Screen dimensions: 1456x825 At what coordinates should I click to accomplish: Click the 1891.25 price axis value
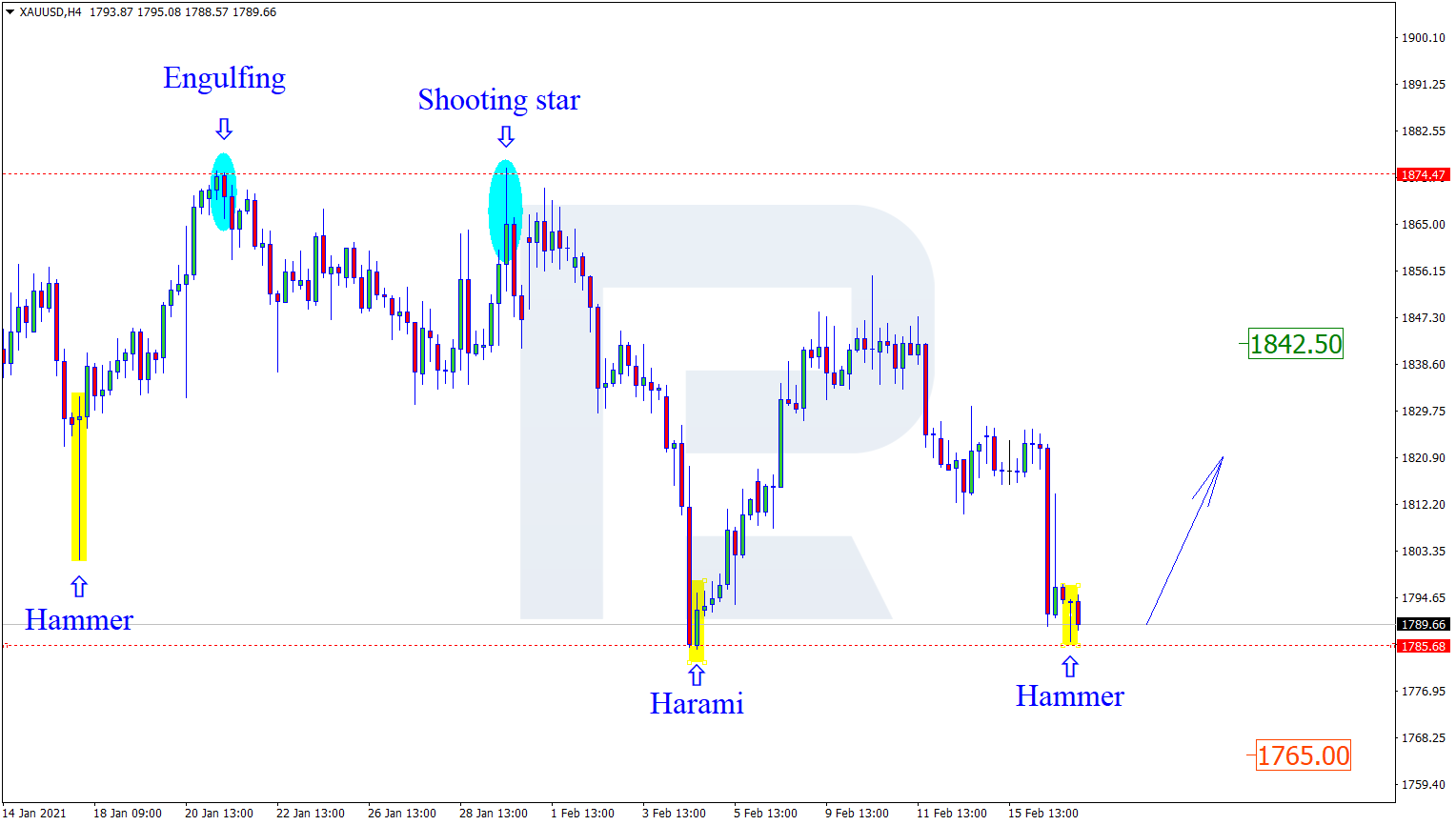point(1423,85)
